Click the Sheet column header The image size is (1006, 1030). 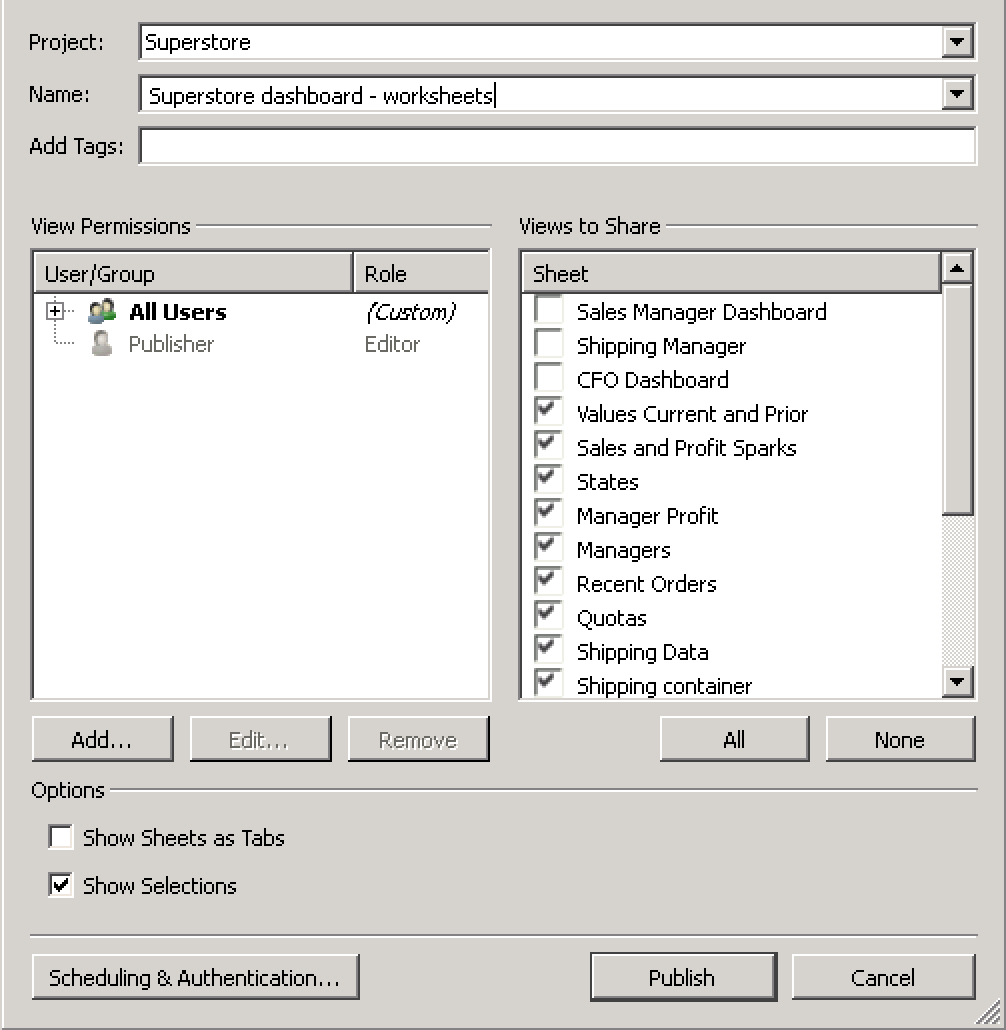pyautogui.click(x=731, y=273)
